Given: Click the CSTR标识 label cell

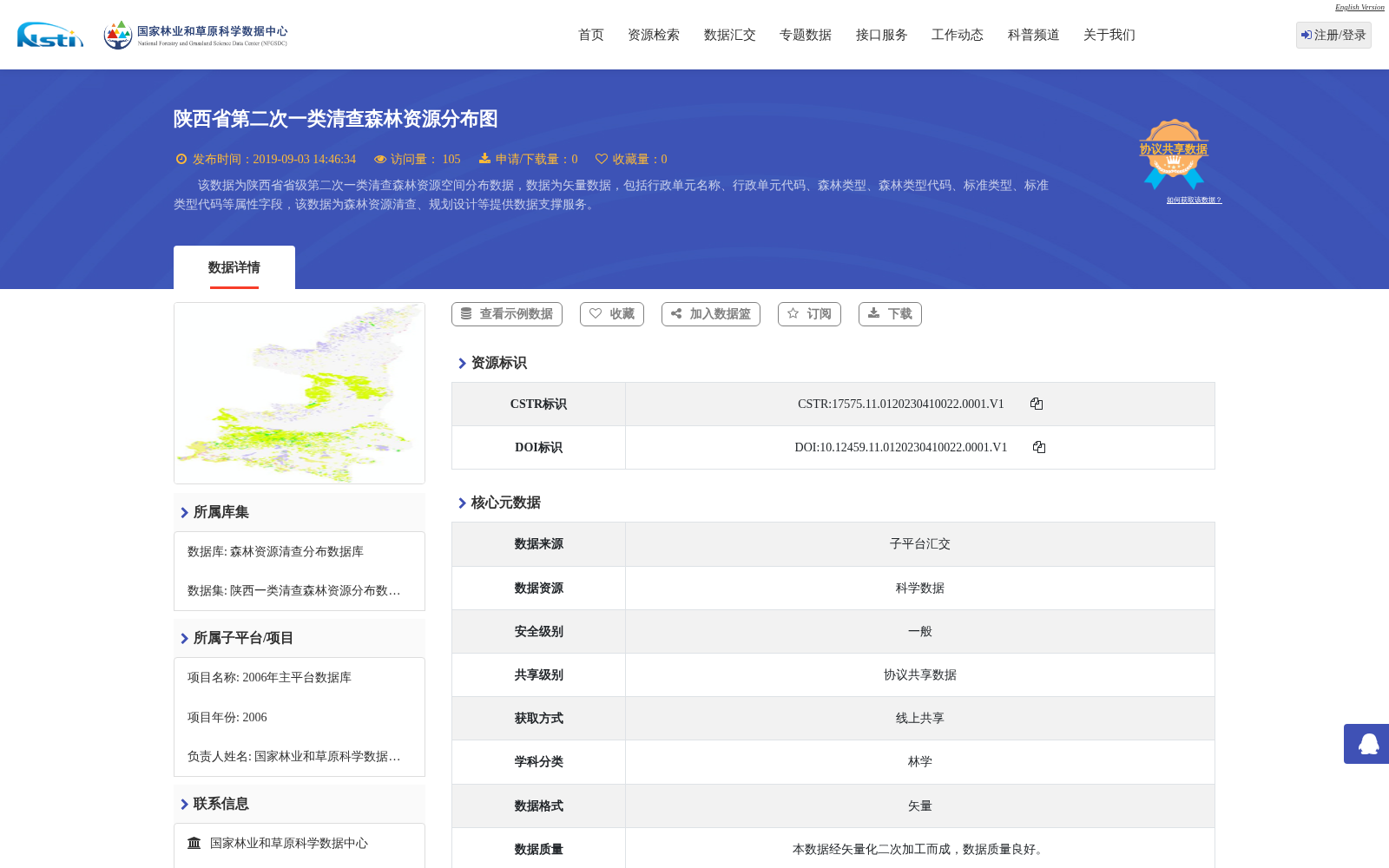Looking at the screenshot, I should 538,404.
